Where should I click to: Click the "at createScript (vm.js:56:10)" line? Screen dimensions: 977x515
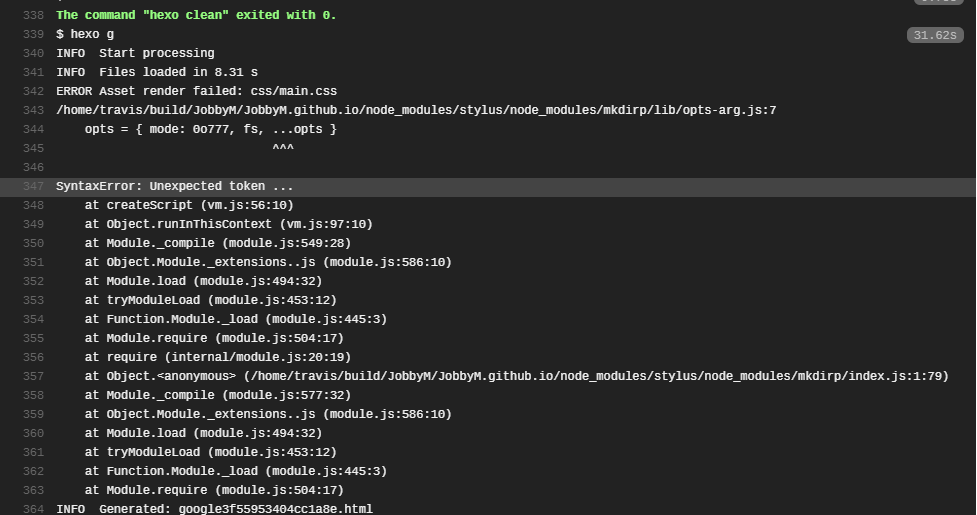tap(189, 205)
